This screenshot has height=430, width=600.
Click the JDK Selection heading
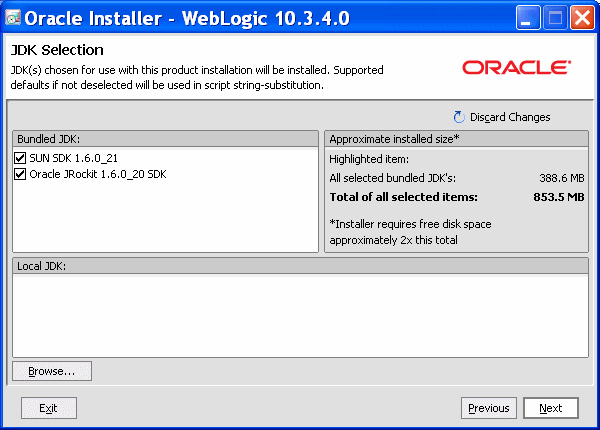tap(57, 50)
